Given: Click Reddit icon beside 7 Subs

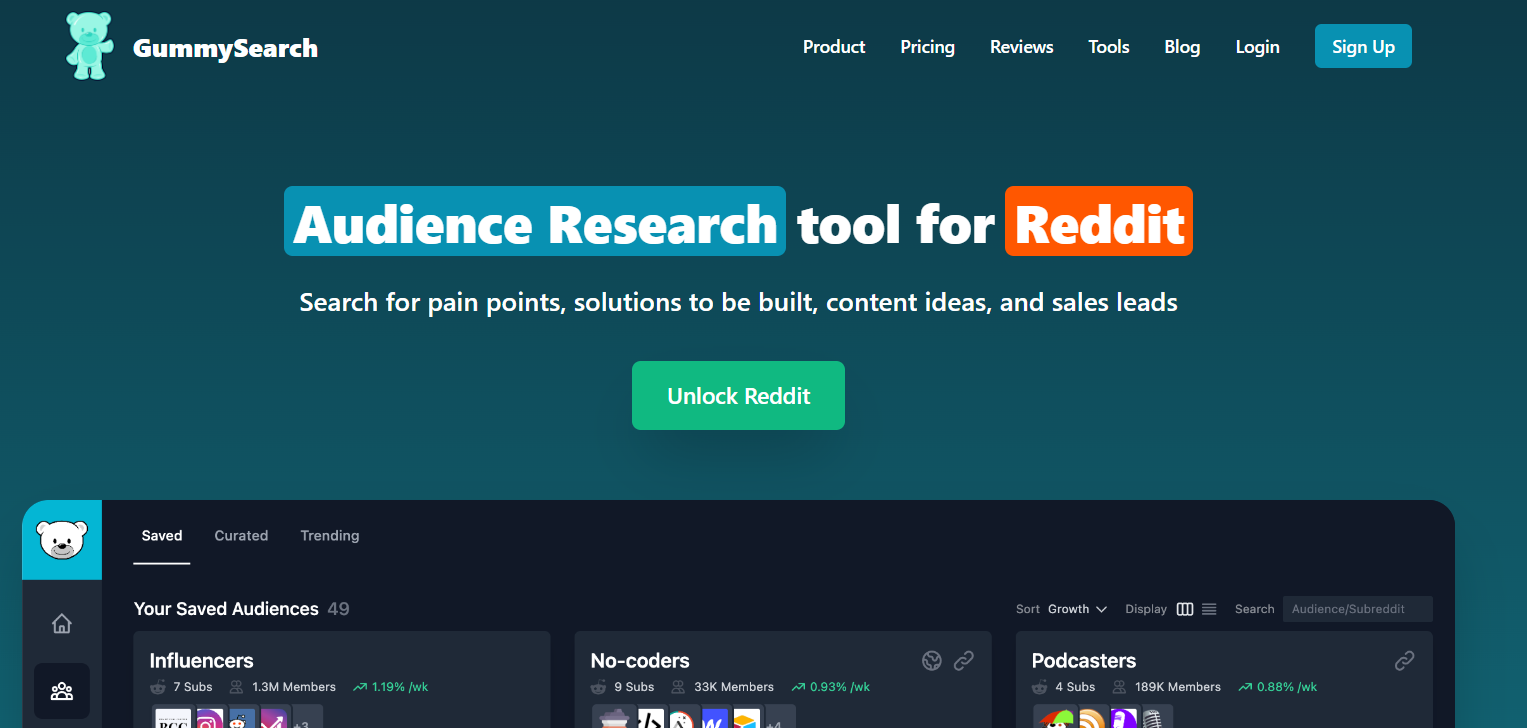Looking at the screenshot, I should tap(158, 687).
